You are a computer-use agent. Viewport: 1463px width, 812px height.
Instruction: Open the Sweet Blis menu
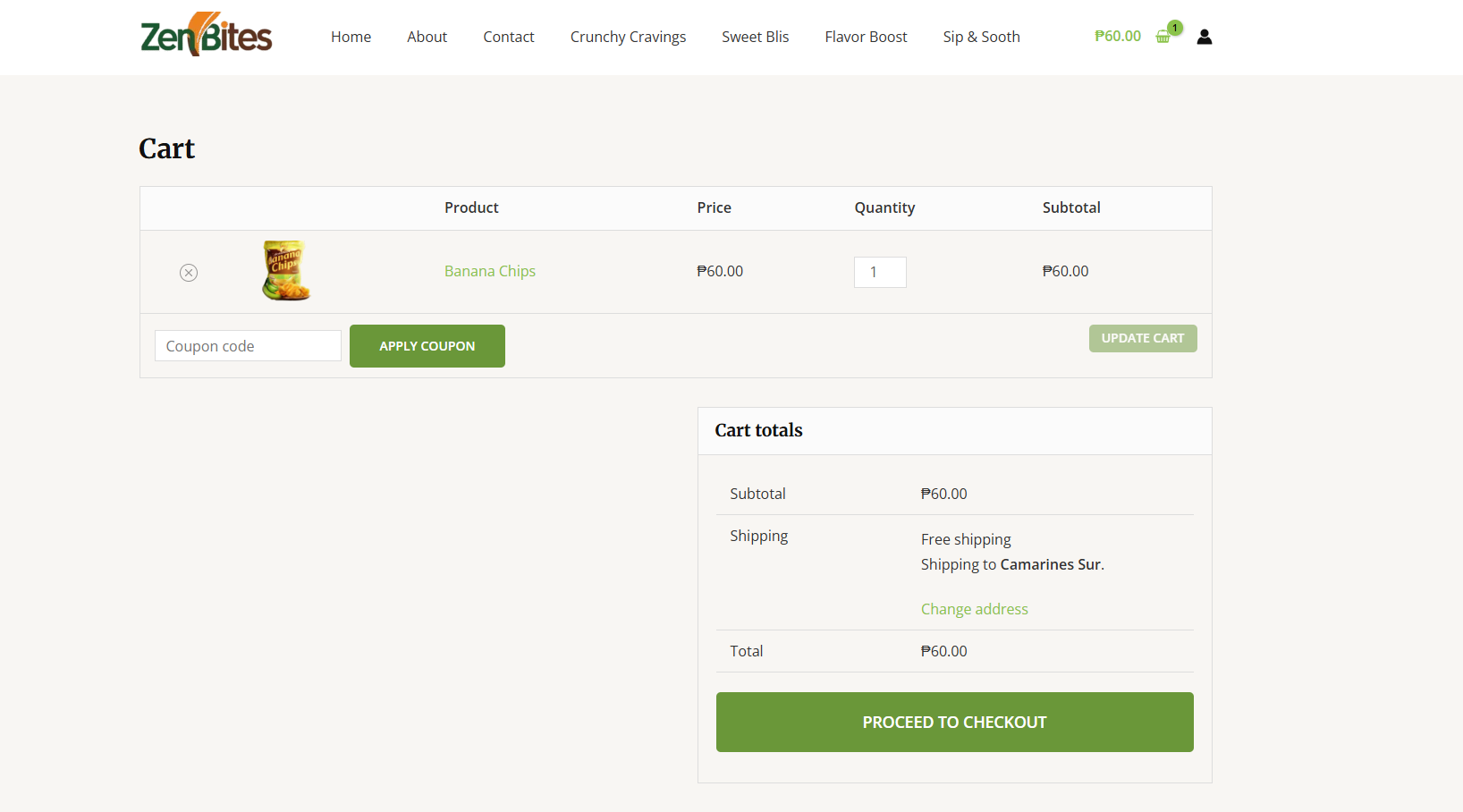coord(755,37)
